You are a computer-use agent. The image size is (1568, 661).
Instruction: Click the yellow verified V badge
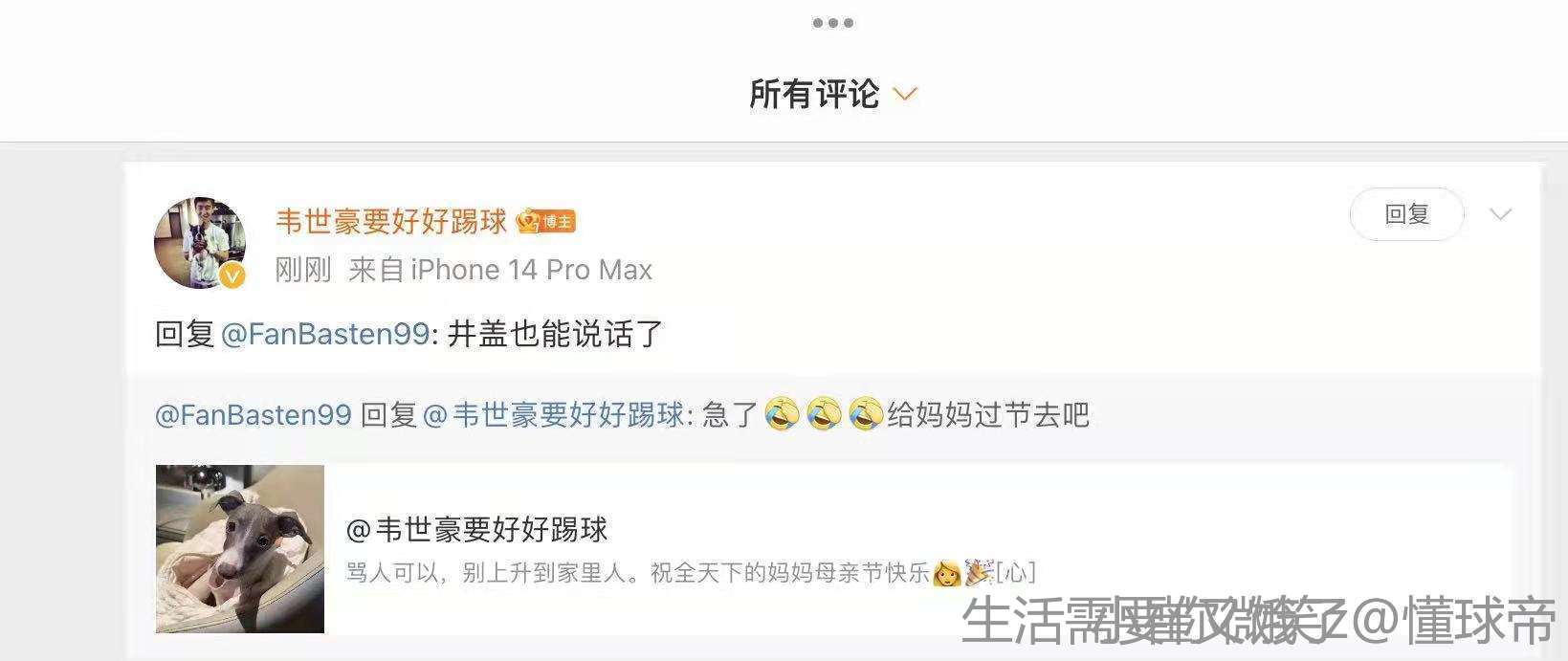(x=232, y=275)
